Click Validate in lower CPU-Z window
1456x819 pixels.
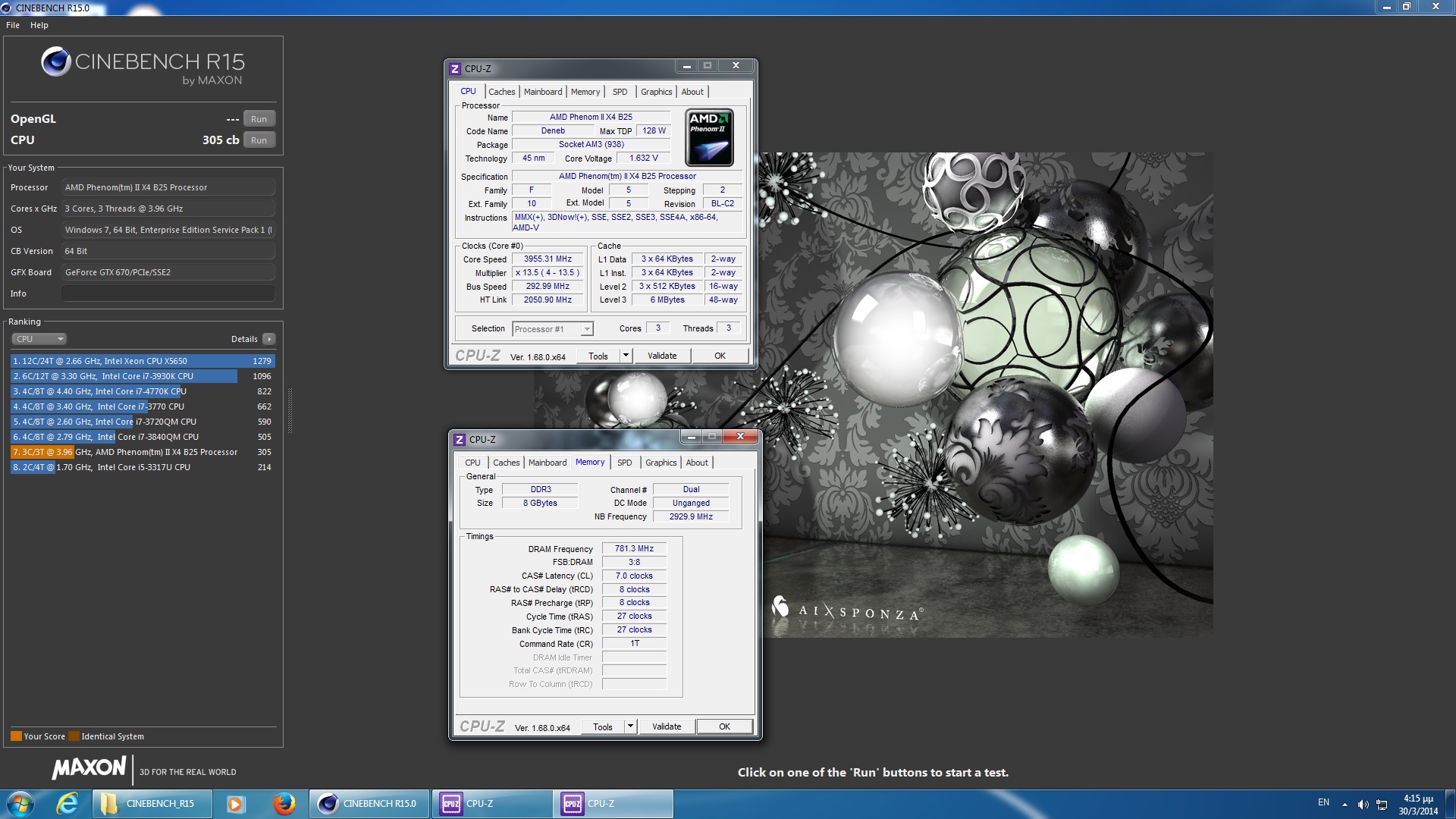coord(667,726)
